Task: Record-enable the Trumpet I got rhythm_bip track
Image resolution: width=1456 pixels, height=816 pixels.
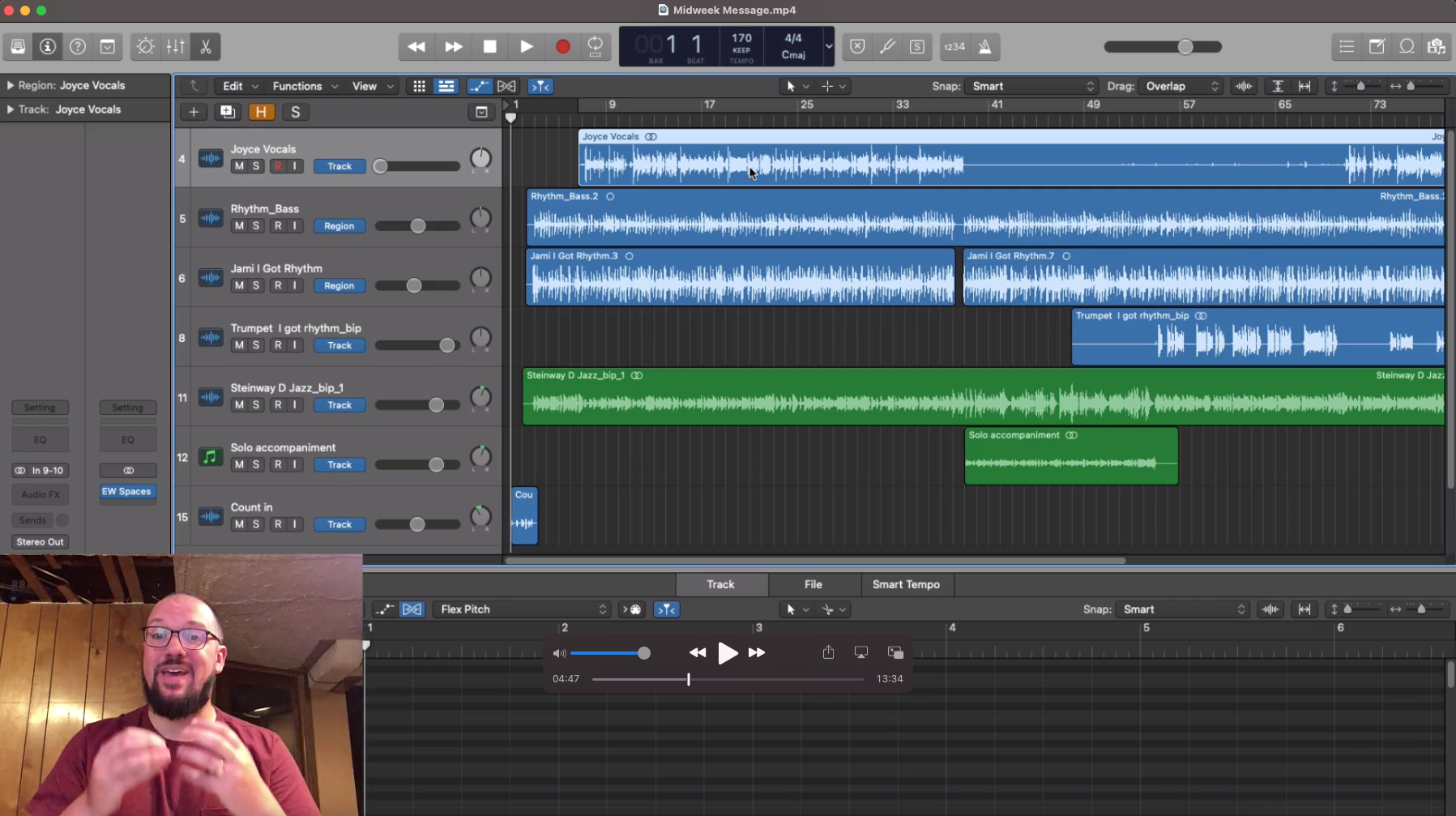Action: click(278, 345)
